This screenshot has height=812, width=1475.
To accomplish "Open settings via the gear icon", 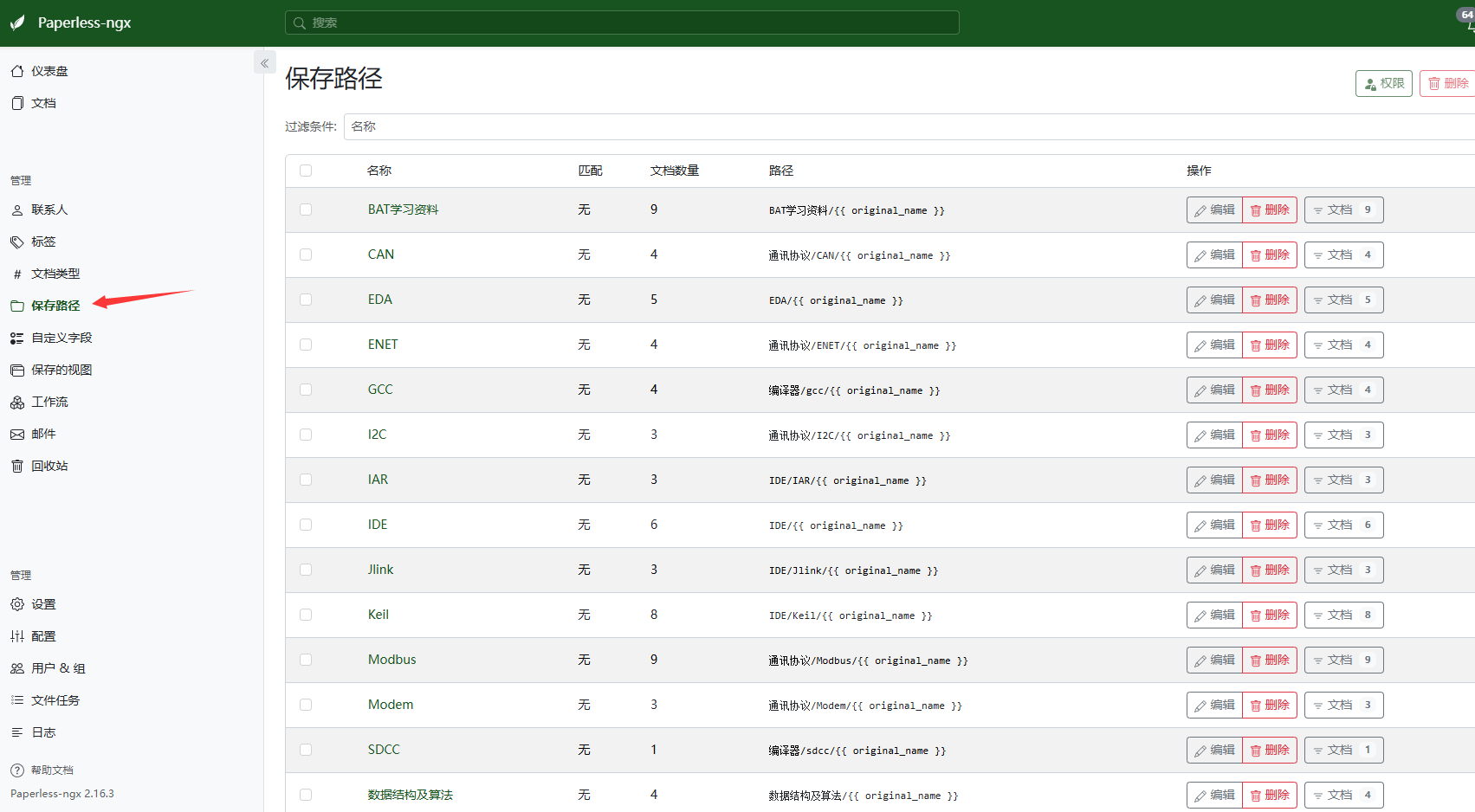I will (x=17, y=604).
